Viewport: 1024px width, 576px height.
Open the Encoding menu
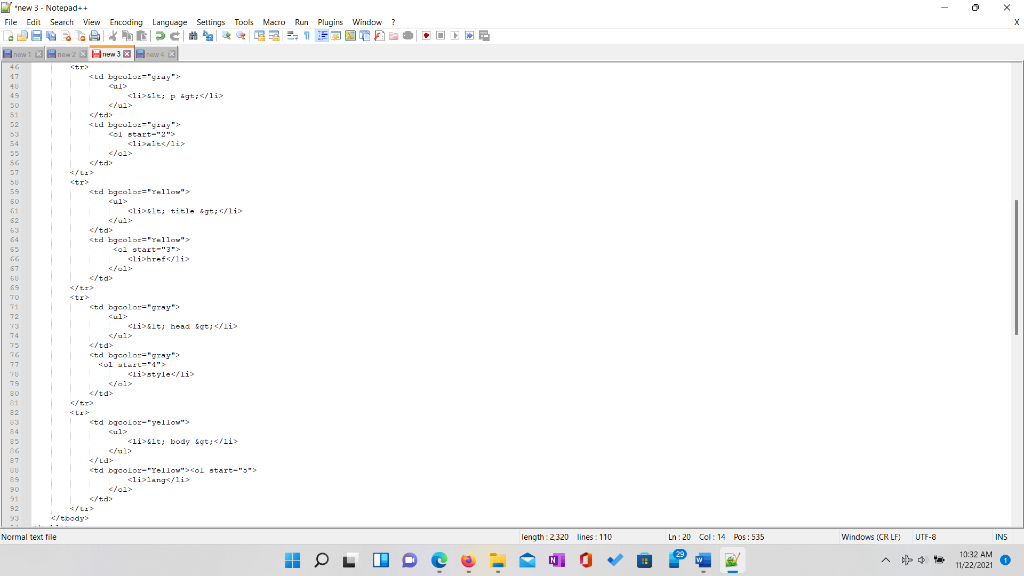click(126, 21)
